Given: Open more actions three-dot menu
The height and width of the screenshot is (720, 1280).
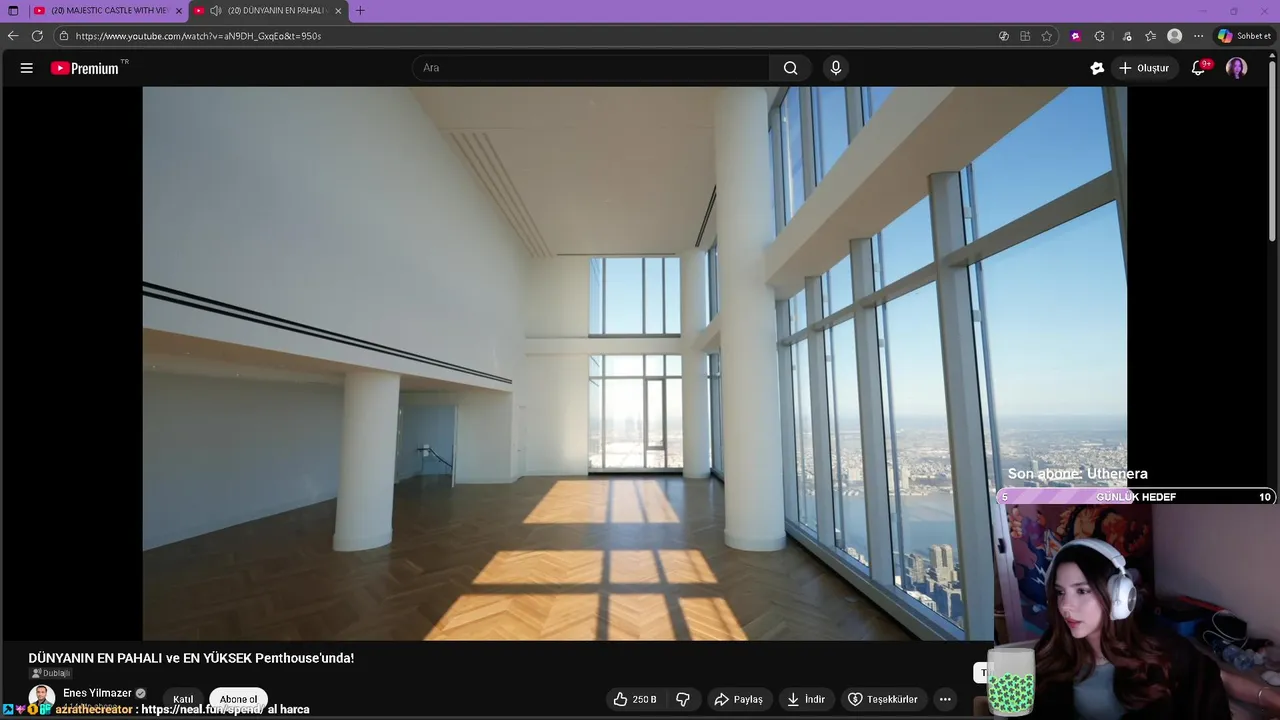Looking at the screenshot, I should tap(945, 699).
